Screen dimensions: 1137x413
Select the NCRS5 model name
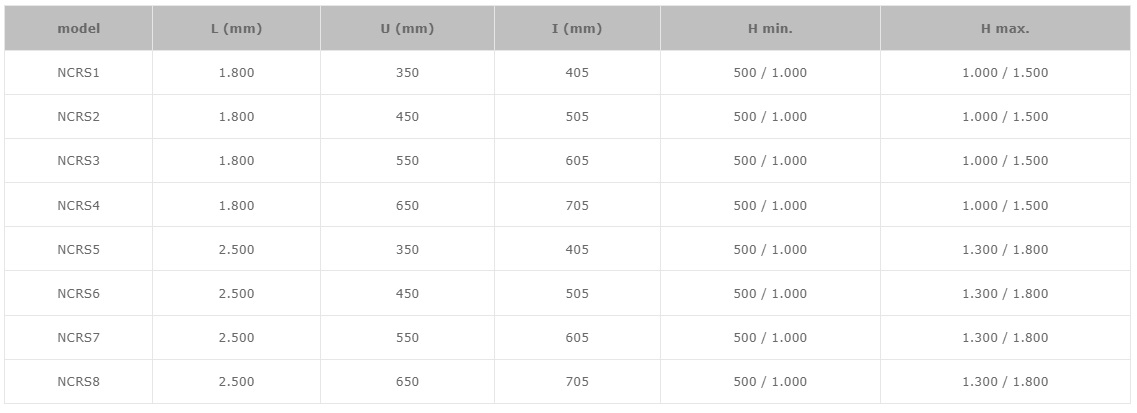click(78, 249)
